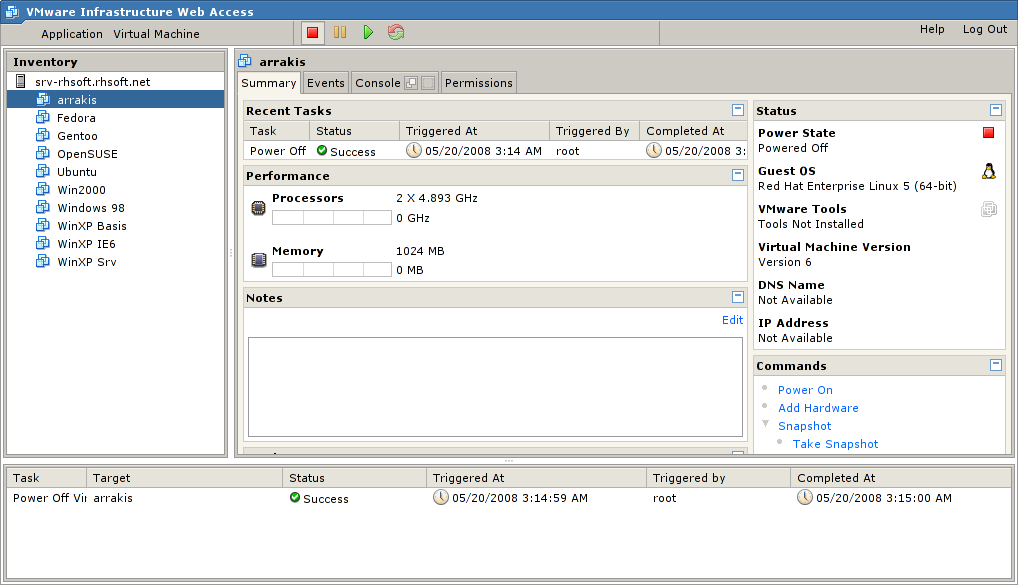This screenshot has width=1018, height=585.
Task: Click the VM icon beside Ubuntu
Action: [x=43, y=171]
